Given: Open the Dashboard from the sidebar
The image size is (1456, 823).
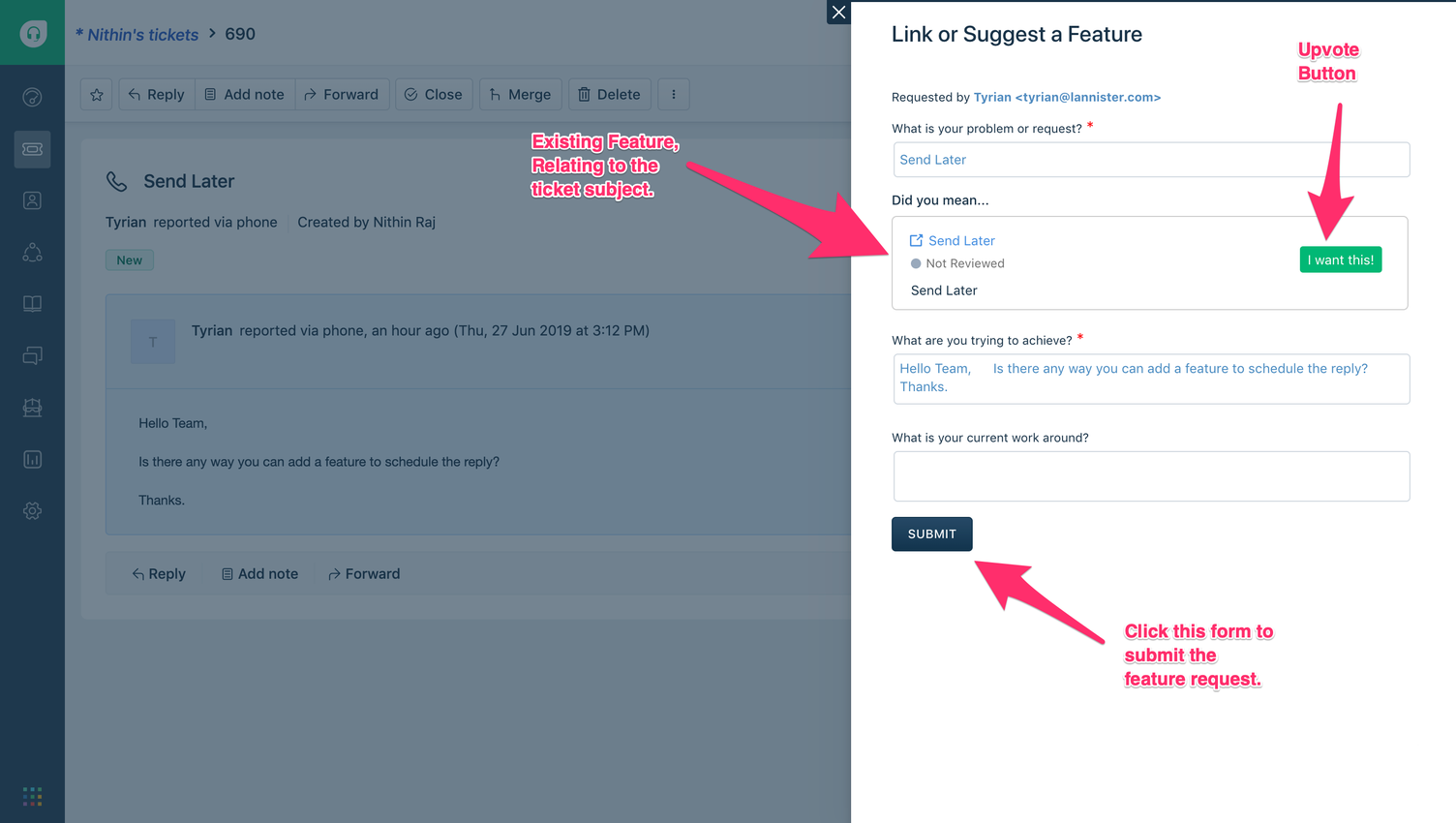Looking at the screenshot, I should 32,98.
